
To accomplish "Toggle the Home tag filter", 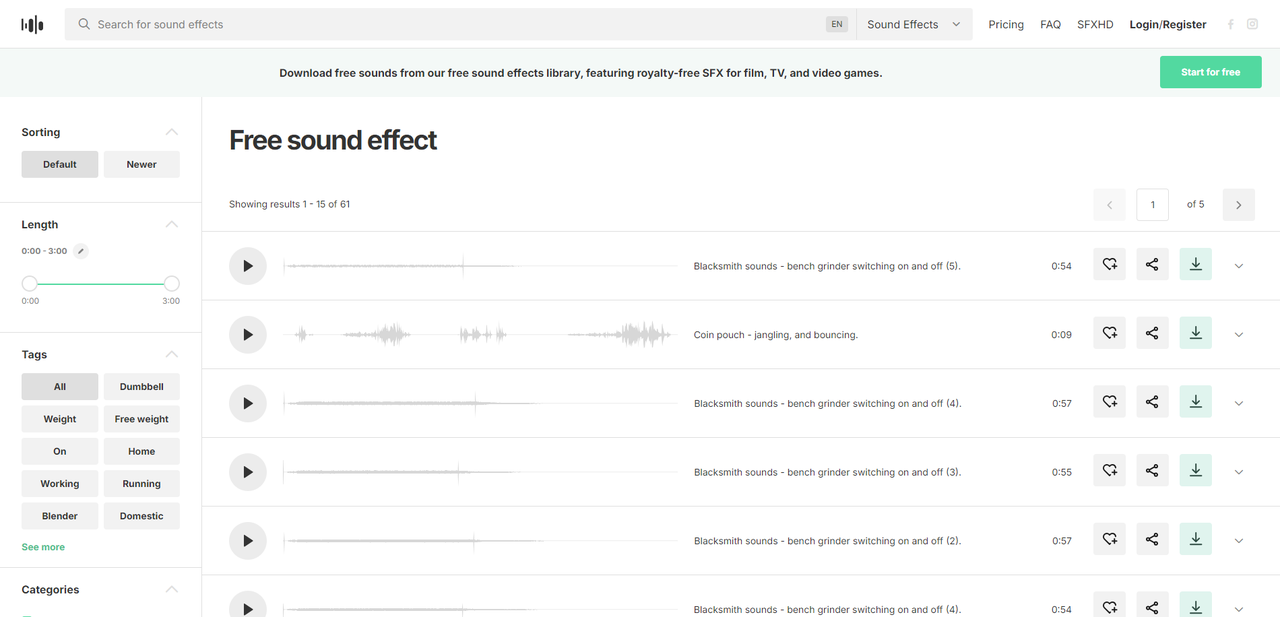I will (142, 451).
